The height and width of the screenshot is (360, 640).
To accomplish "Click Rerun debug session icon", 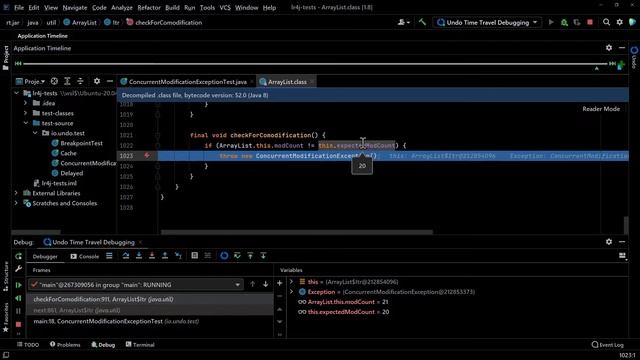I will 18,256.
